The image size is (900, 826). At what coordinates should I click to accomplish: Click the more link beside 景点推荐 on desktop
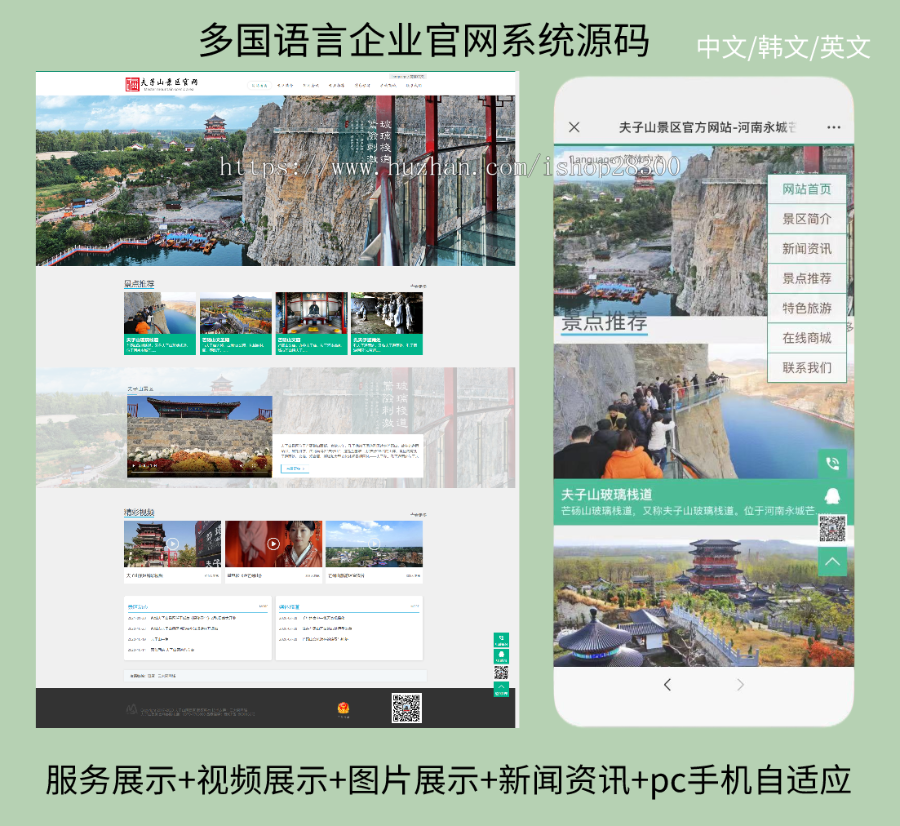418,285
